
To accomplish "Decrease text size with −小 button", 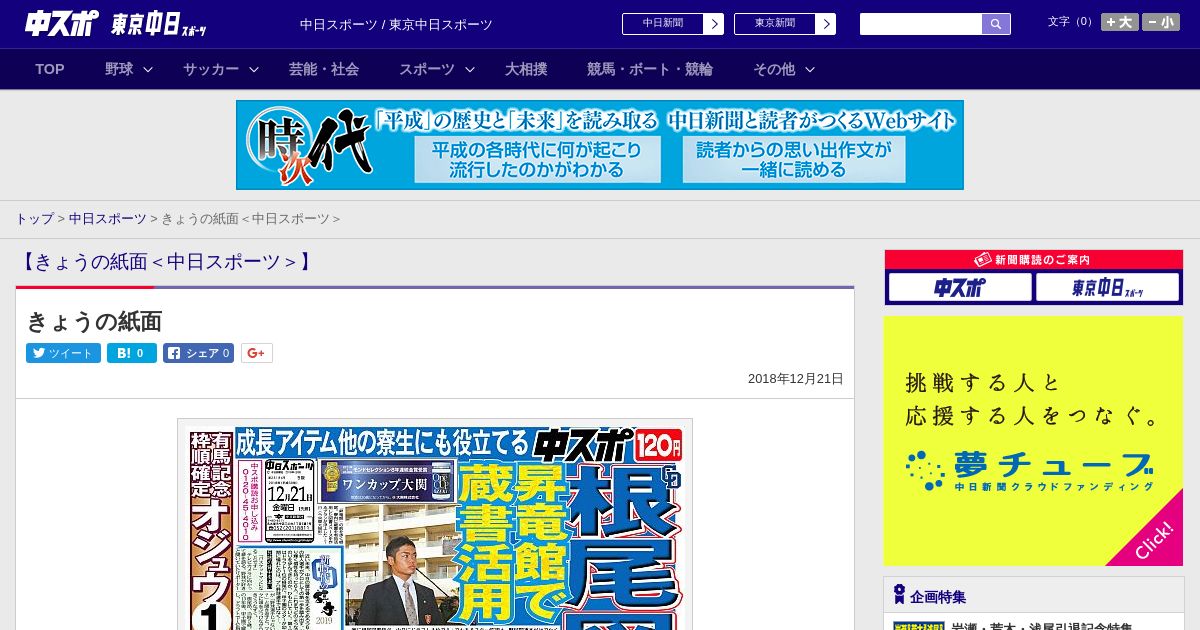I will (x=1161, y=22).
